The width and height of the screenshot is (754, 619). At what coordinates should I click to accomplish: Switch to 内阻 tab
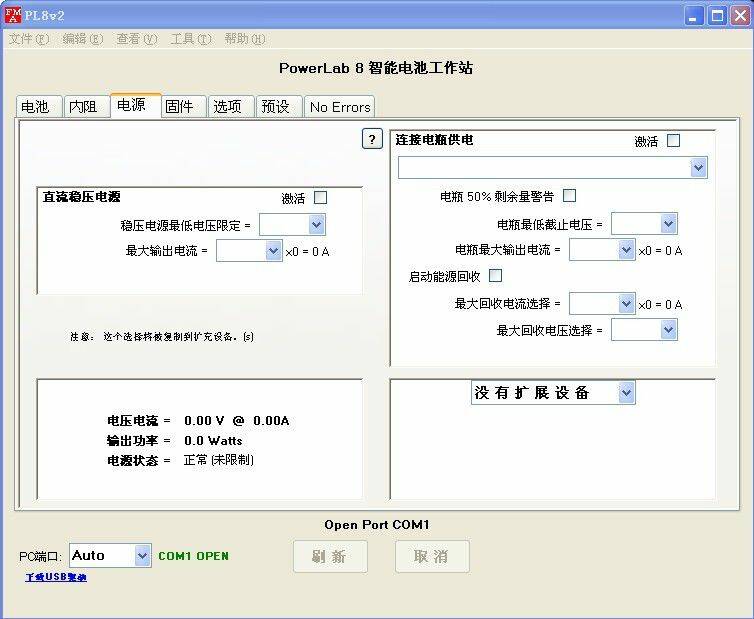pyautogui.click(x=86, y=106)
